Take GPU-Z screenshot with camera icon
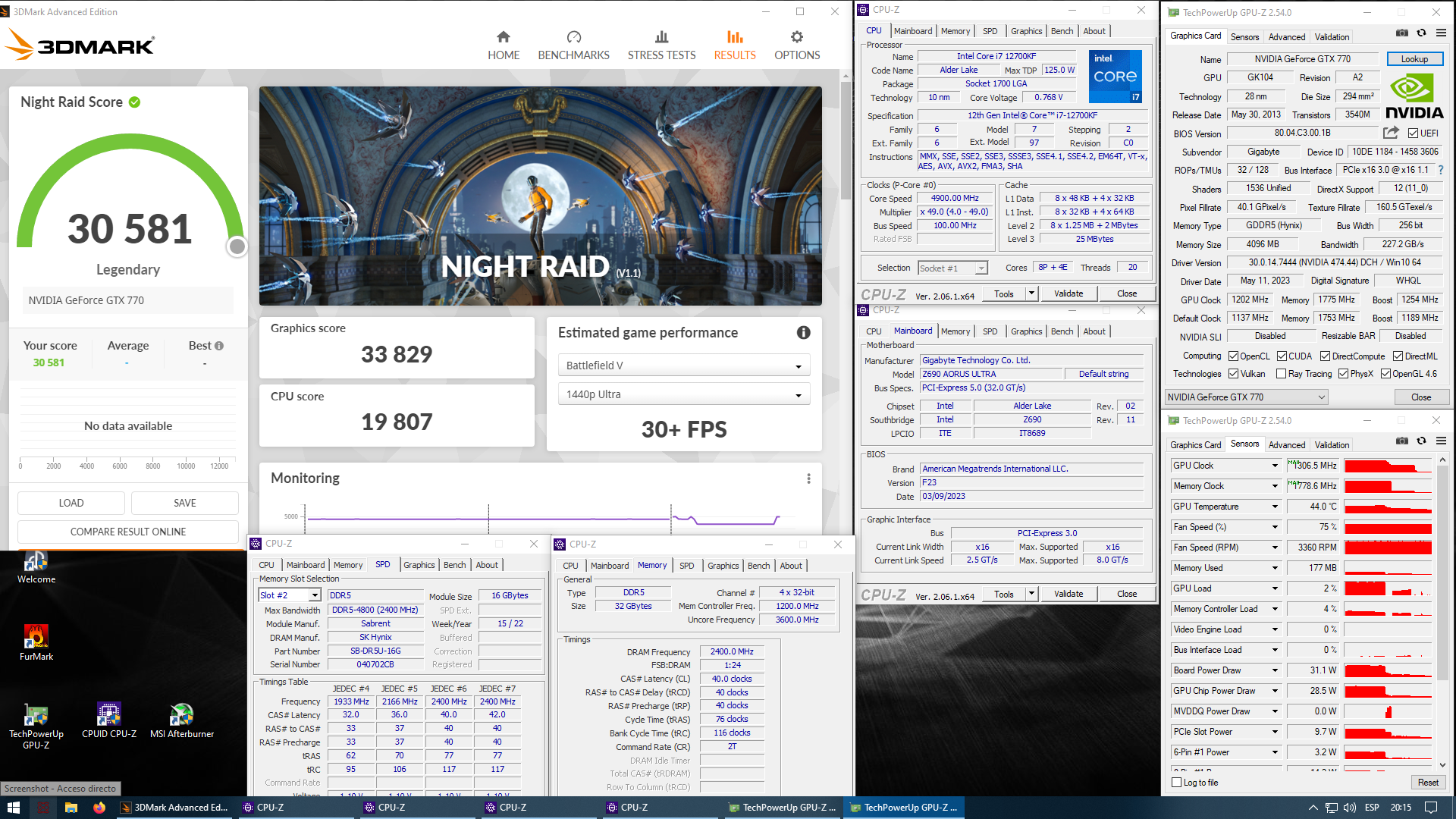1456x819 pixels. tap(1402, 33)
